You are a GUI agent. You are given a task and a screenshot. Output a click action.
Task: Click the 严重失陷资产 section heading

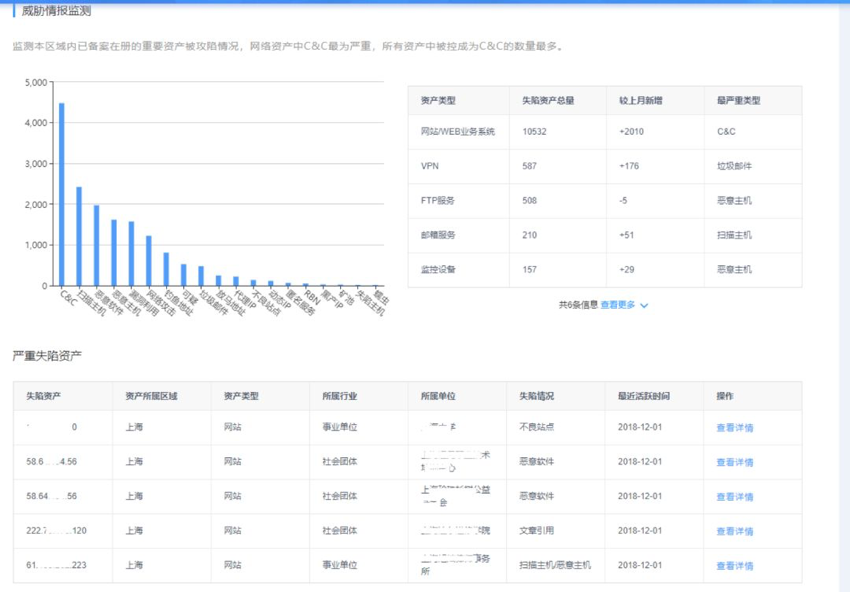pyautogui.click(x=47, y=356)
